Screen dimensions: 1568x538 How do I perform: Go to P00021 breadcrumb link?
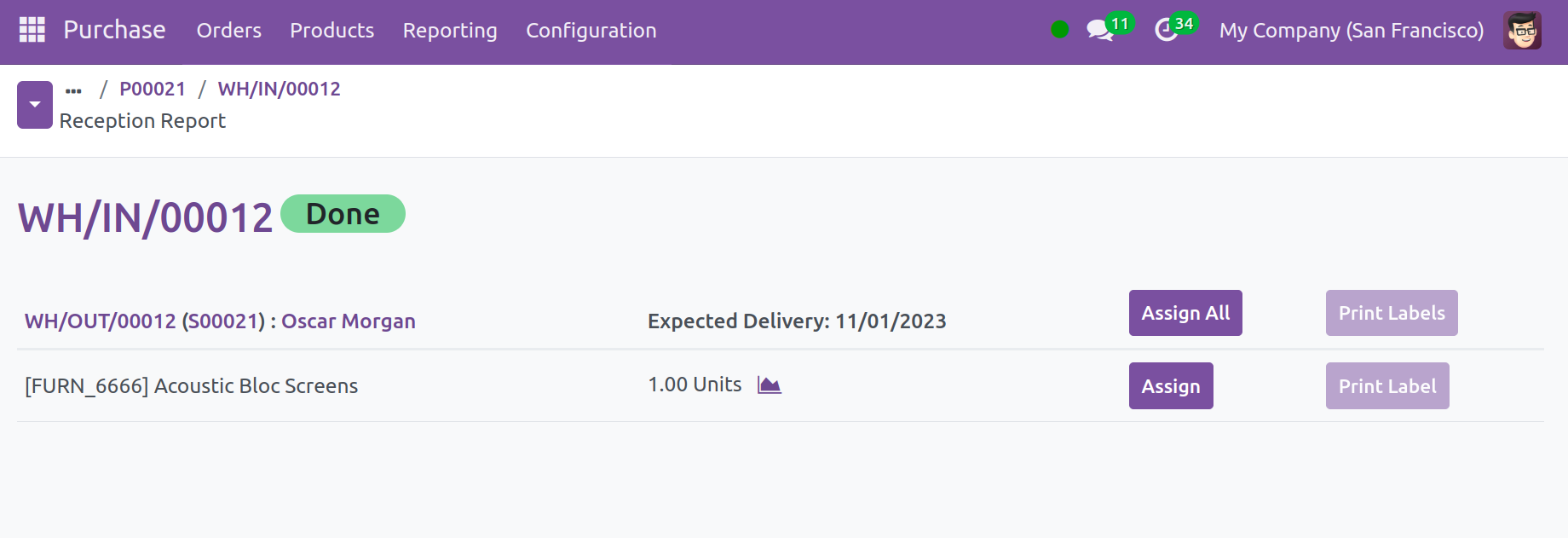point(153,90)
